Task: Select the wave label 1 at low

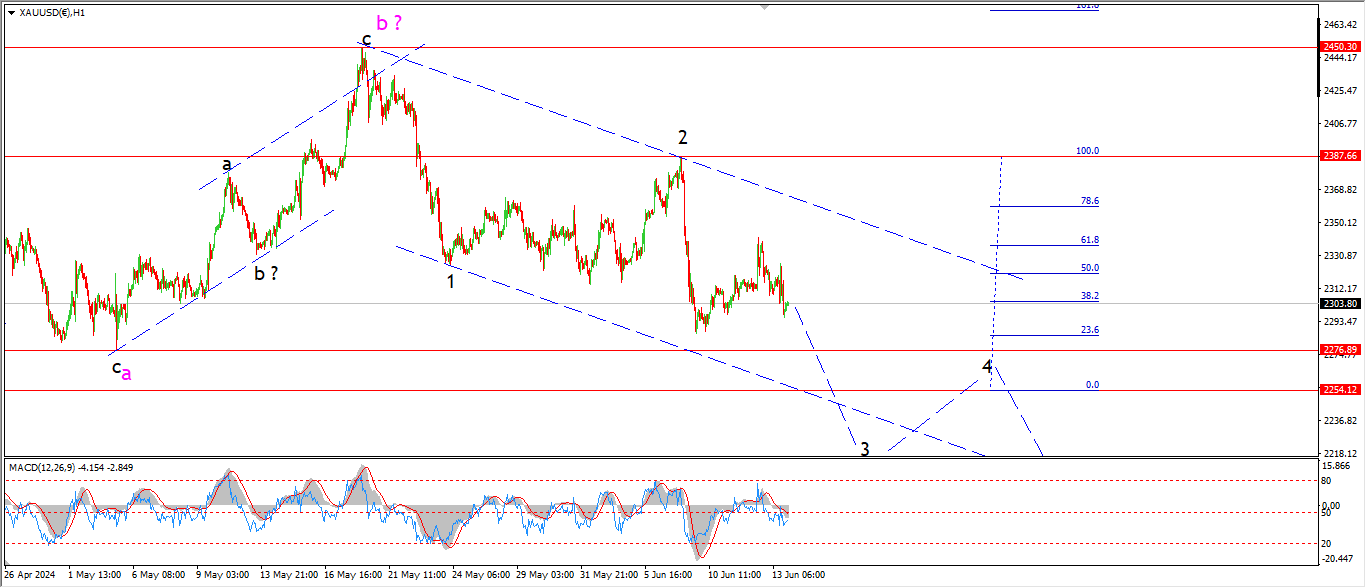Action: 451,281
